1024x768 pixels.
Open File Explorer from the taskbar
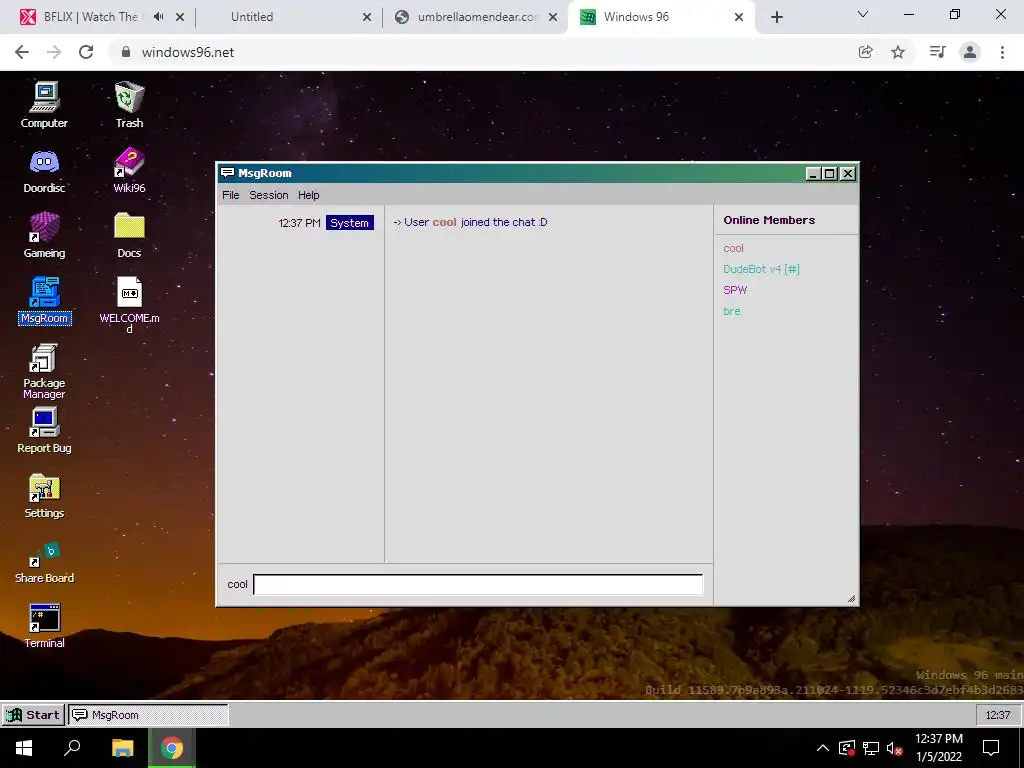click(122, 748)
